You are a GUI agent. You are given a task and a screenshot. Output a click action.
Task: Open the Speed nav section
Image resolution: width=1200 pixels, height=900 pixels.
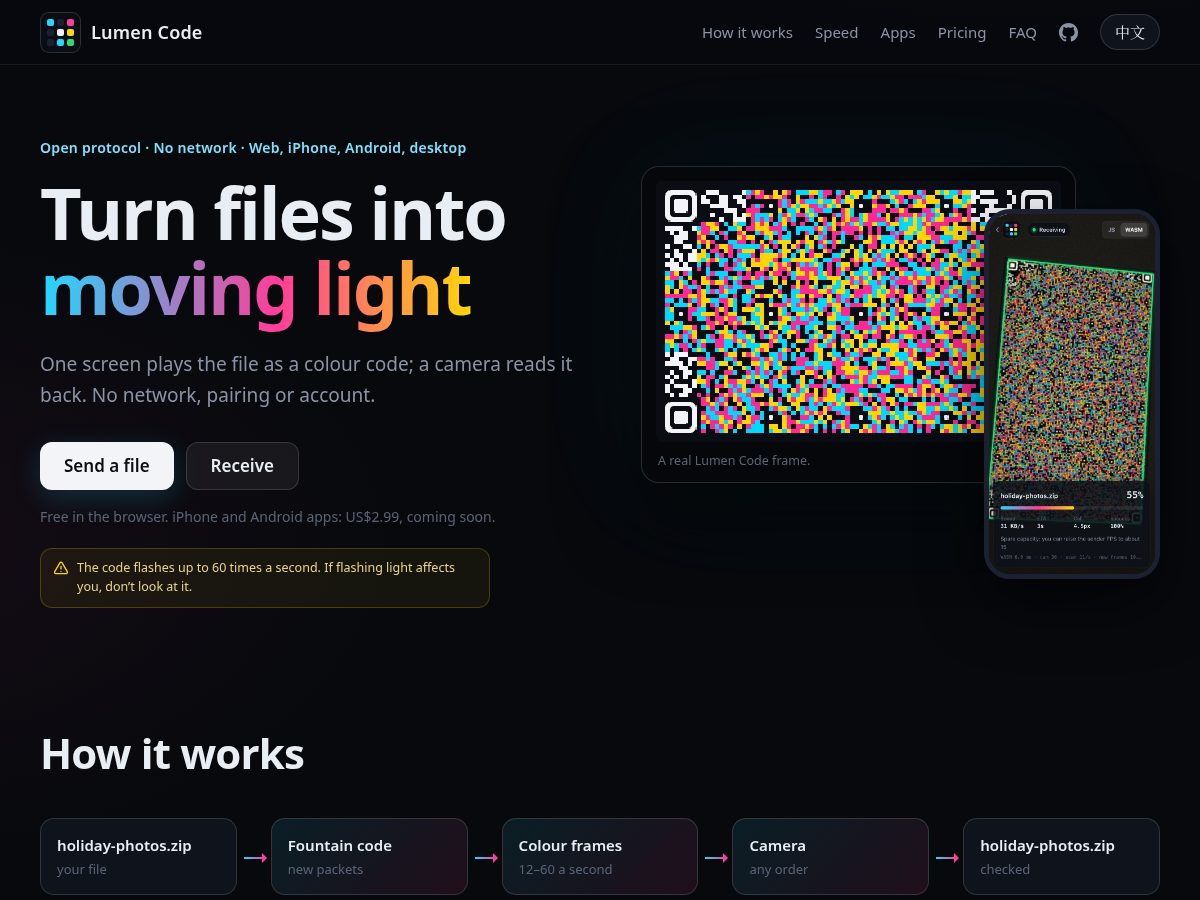pyautogui.click(x=836, y=33)
